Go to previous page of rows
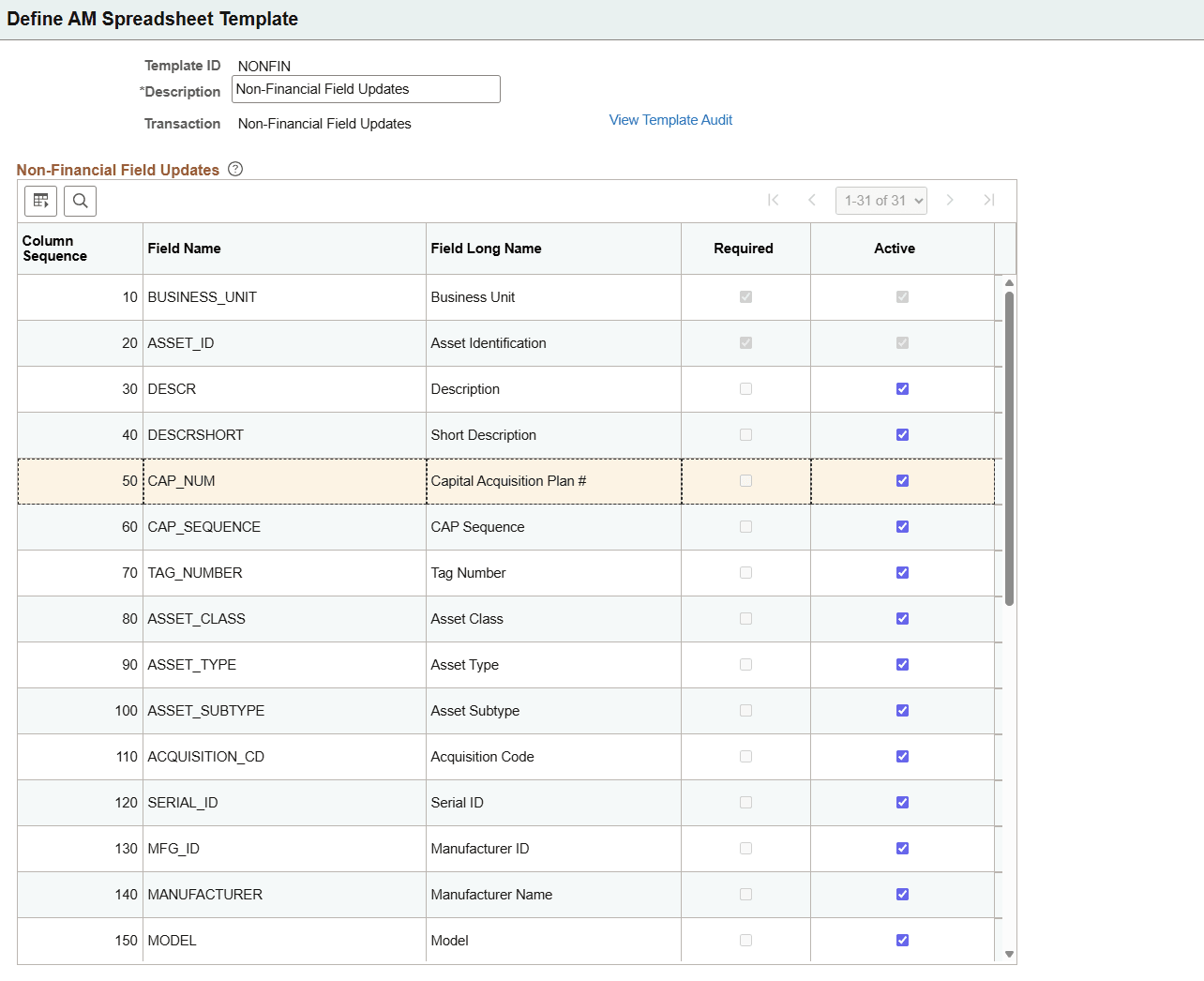1204x981 pixels. (812, 200)
